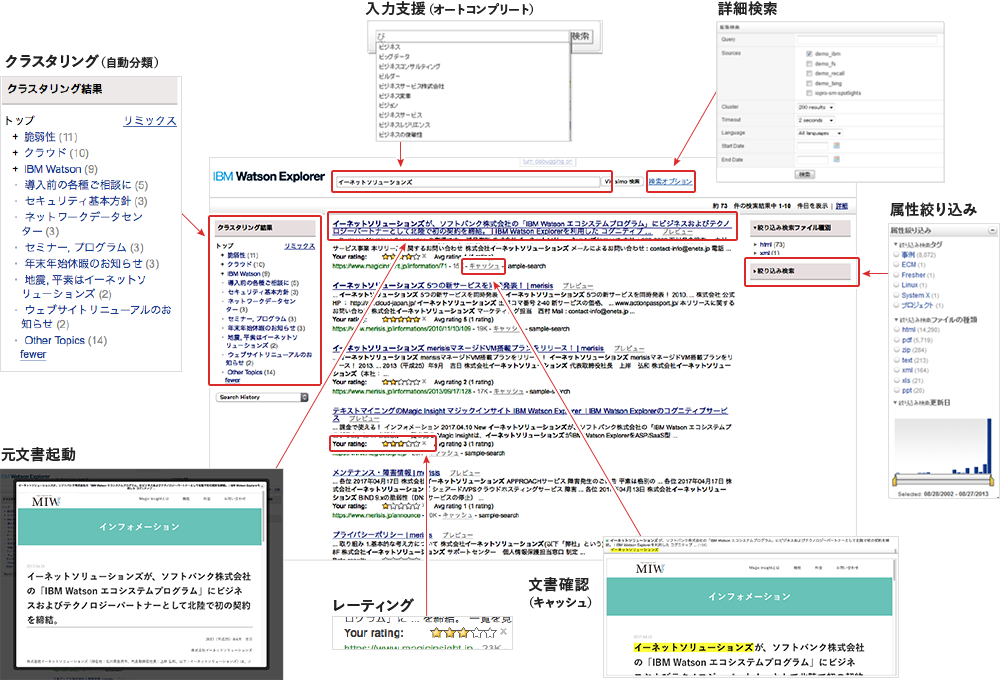This screenshot has width=1000, height=680.
Task: Click Vivisimo 検索 button in main window
Action: click(x=622, y=182)
